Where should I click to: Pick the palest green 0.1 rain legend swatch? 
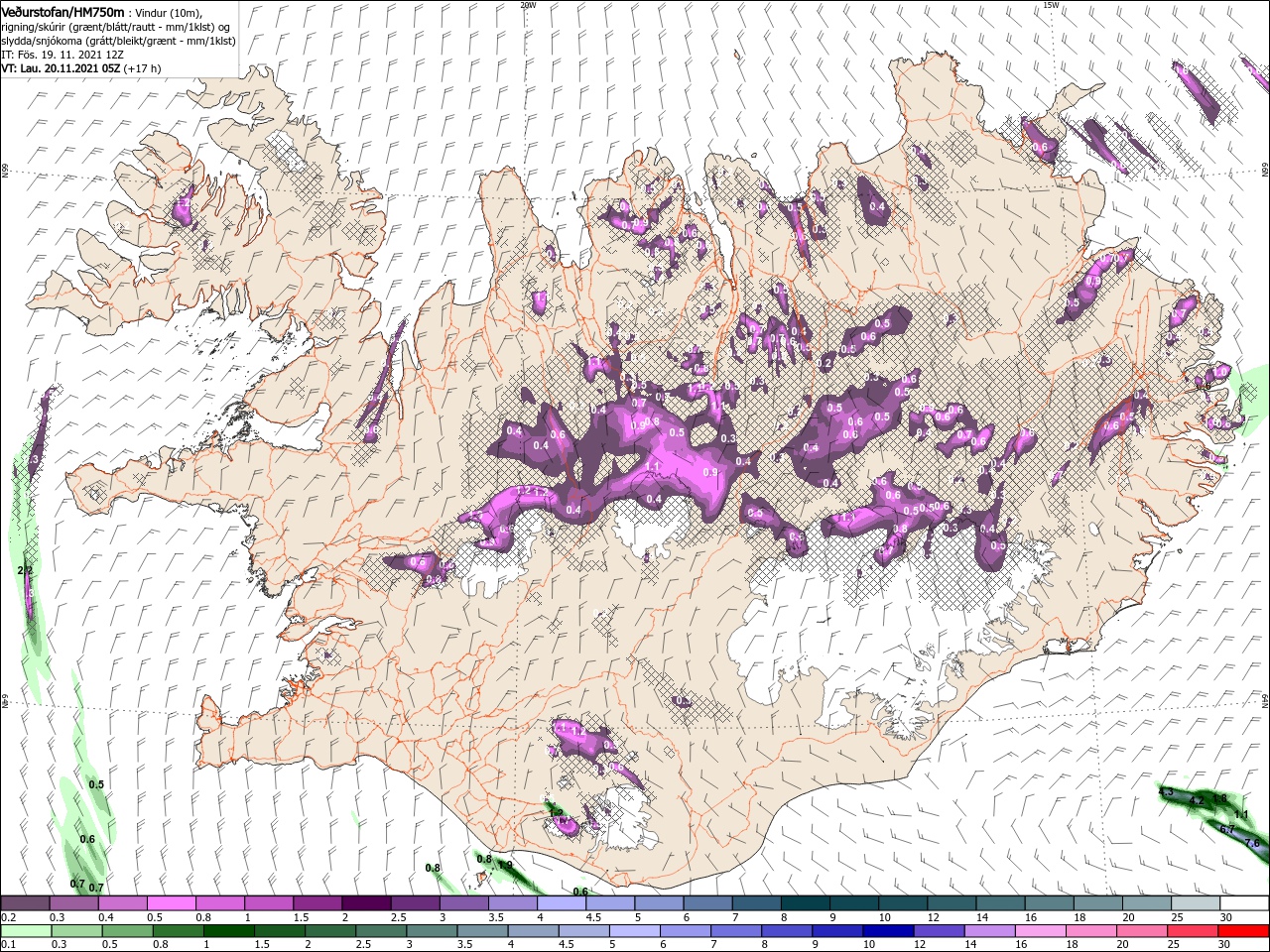(x=25, y=930)
